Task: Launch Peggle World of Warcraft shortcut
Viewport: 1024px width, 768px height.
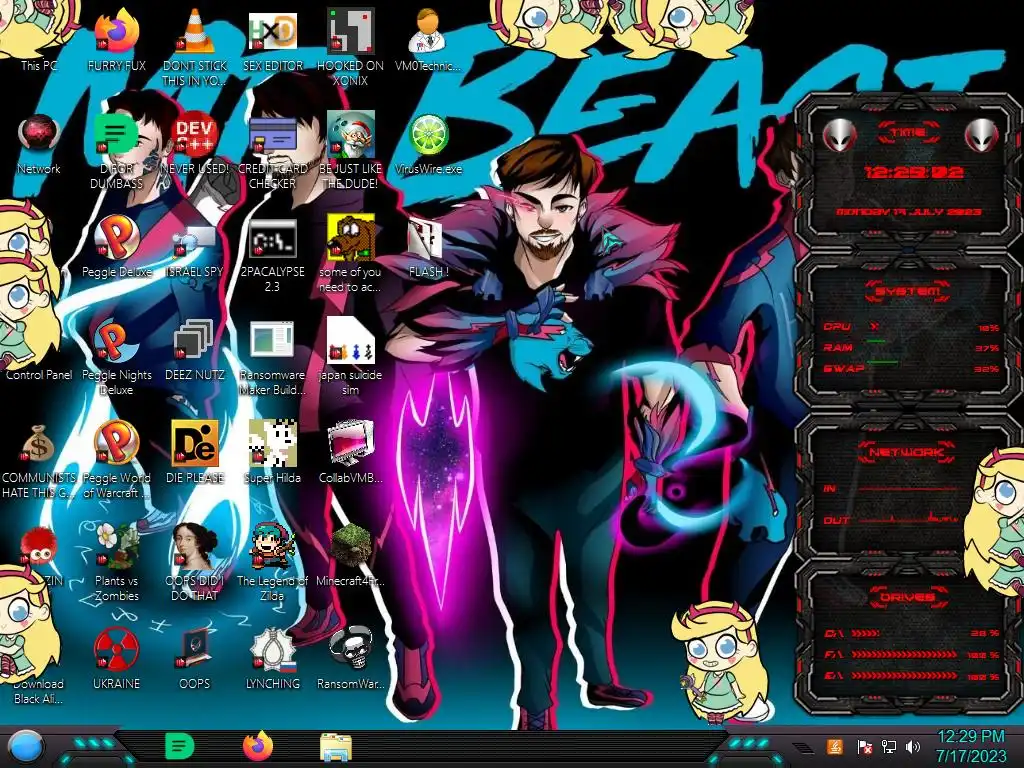Action: [x=117, y=458]
